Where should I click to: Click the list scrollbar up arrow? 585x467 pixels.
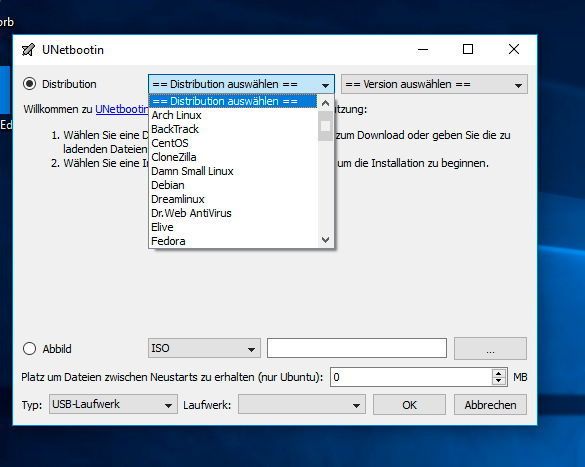[325, 103]
